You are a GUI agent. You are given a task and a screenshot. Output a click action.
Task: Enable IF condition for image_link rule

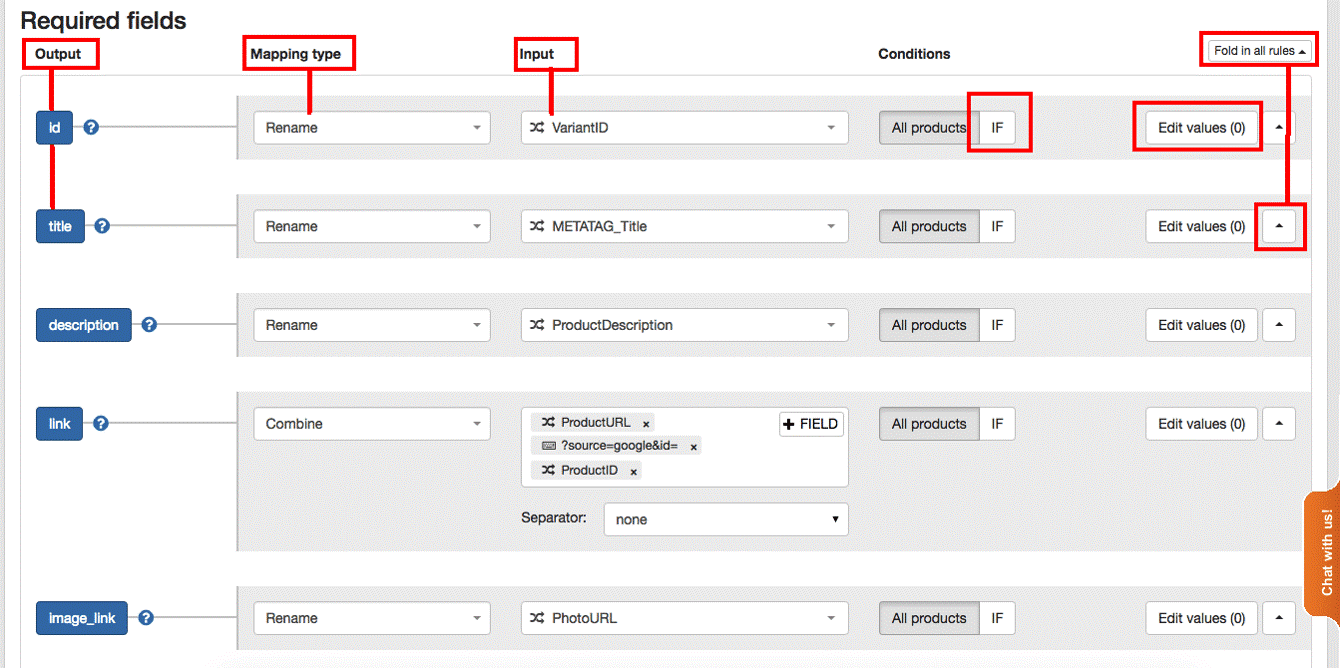point(997,618)
